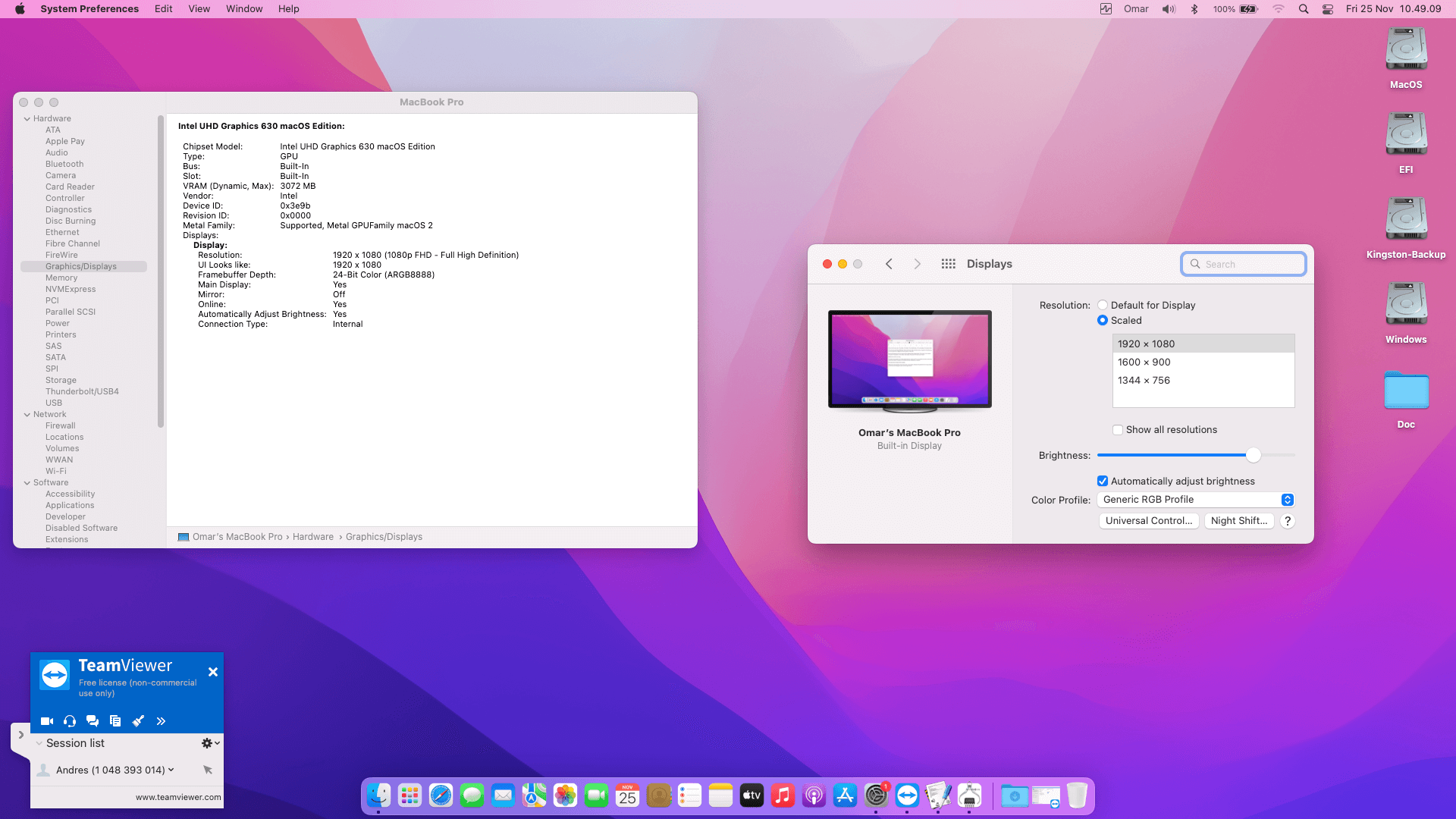Disable Automatically adjust brightness

coord(1103,481)
